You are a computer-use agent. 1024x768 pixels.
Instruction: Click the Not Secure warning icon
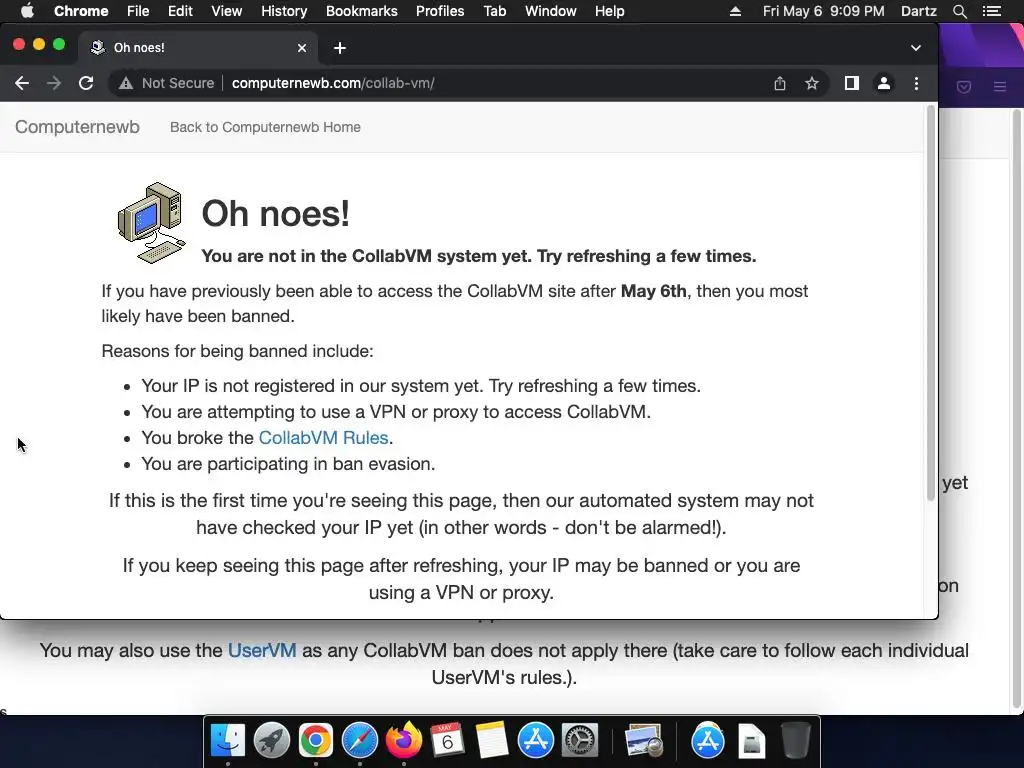point(126,84)
